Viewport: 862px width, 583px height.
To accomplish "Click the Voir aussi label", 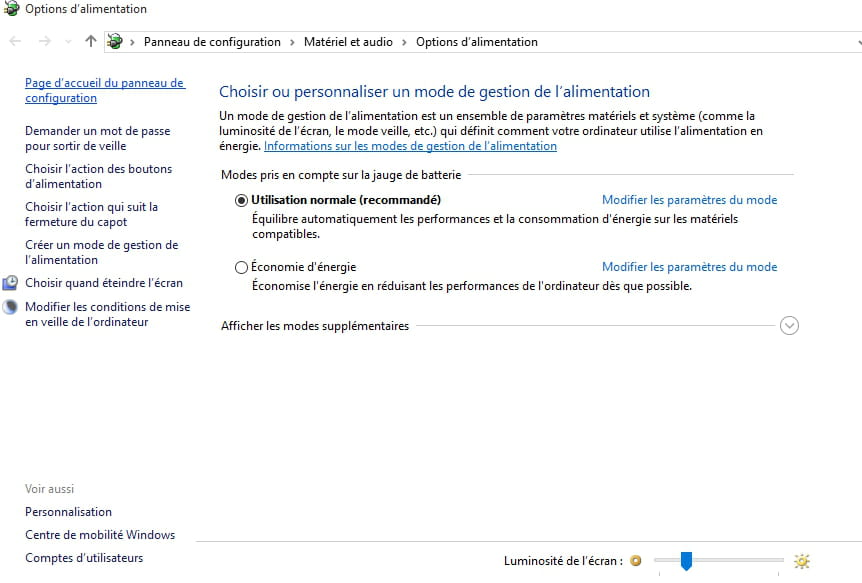I will click(49, 488).
